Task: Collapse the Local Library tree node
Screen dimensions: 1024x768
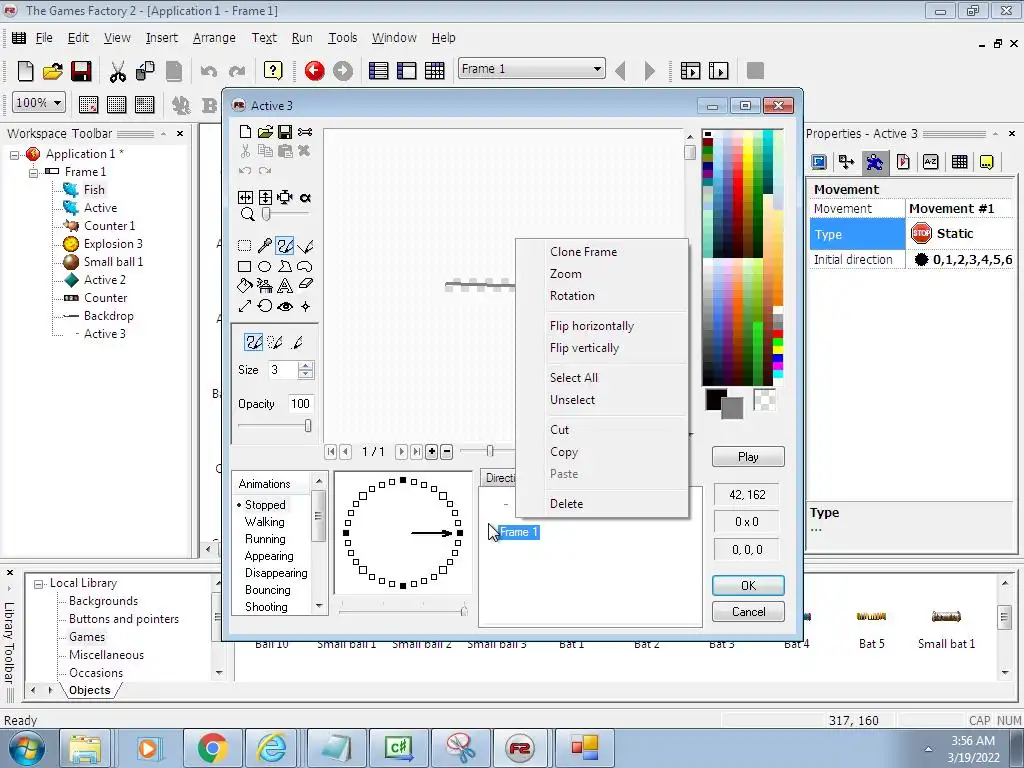Action: pyautogui.click(x=39, y=584)
